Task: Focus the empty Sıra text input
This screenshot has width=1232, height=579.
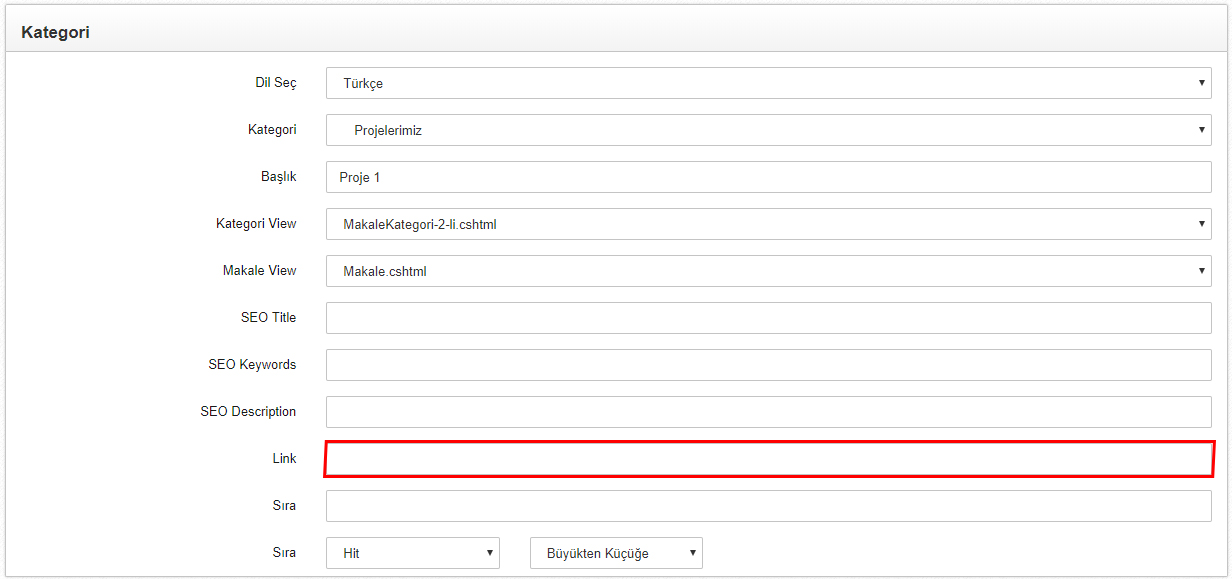Action: pos(769,506)
